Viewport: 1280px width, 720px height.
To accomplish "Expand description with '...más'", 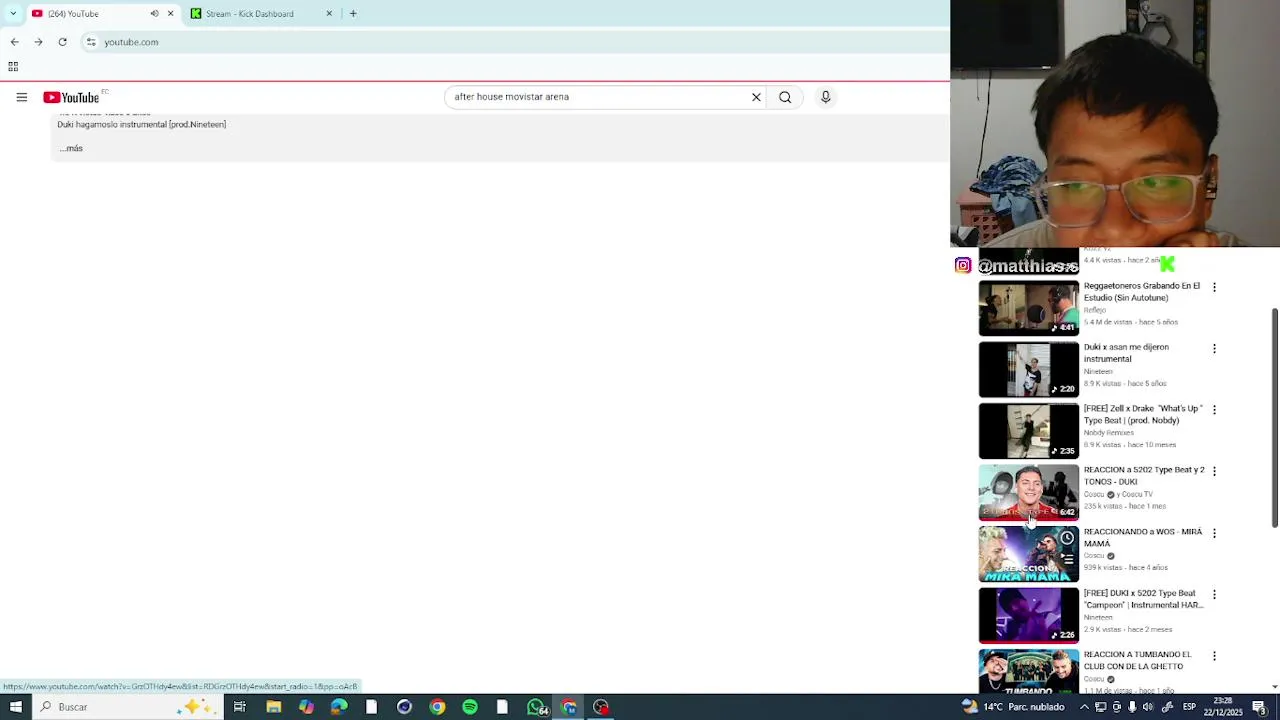I will click(x=71, y=148).
